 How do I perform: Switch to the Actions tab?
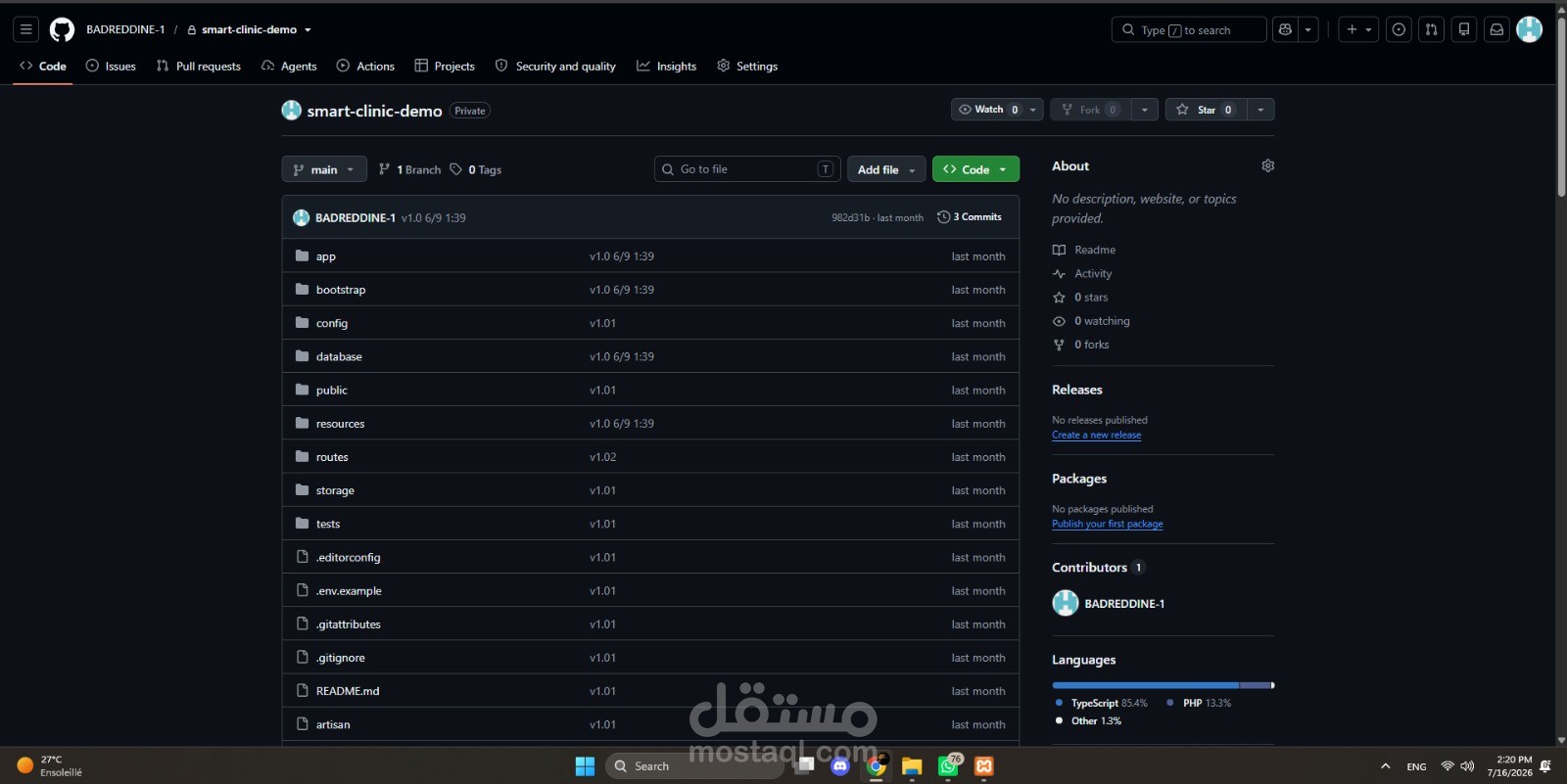point(365,66)
